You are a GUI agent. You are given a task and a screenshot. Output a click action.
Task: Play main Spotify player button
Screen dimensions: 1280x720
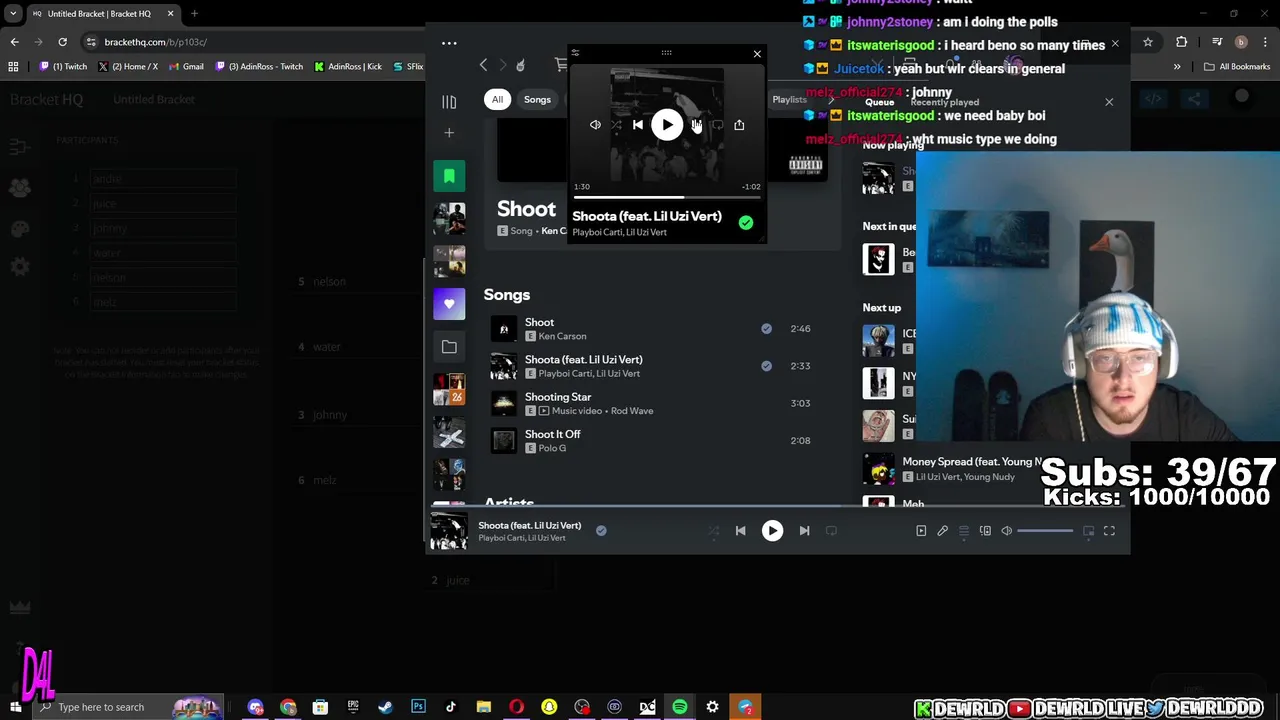point(772,531)
